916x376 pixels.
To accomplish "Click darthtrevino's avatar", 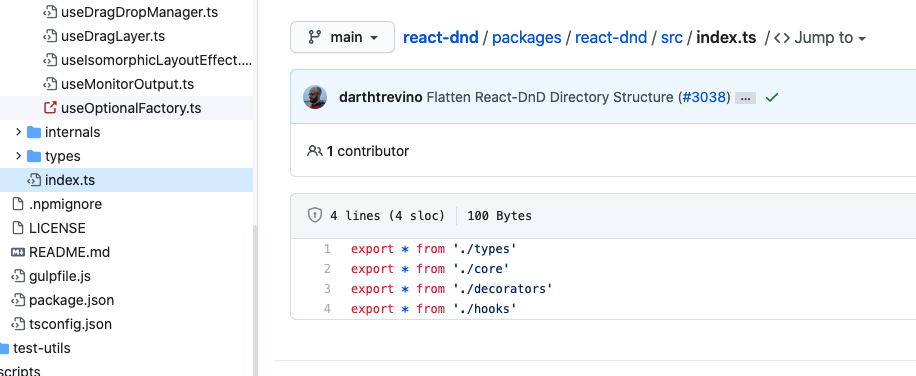I will [315, 97].
